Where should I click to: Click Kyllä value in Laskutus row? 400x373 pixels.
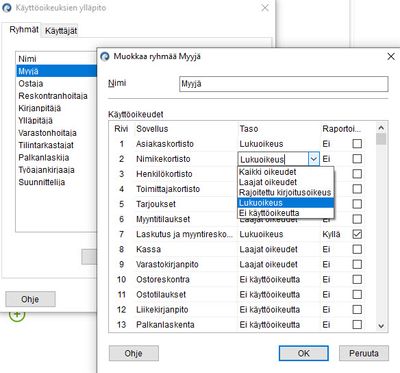[331, 234]
